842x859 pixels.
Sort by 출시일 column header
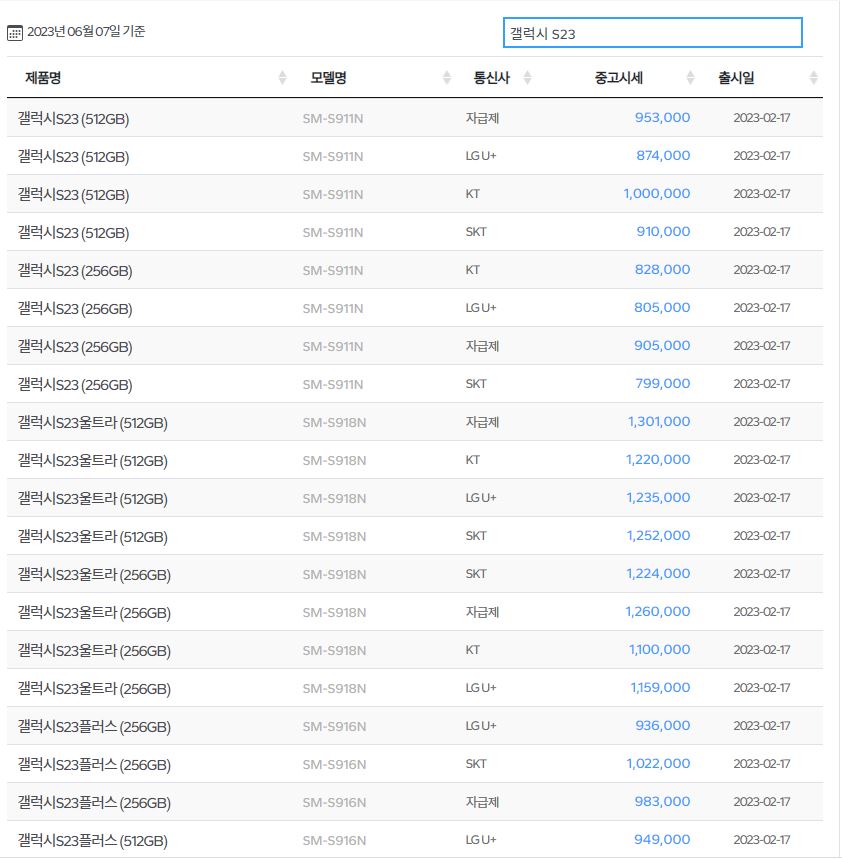tap(736, 78)
